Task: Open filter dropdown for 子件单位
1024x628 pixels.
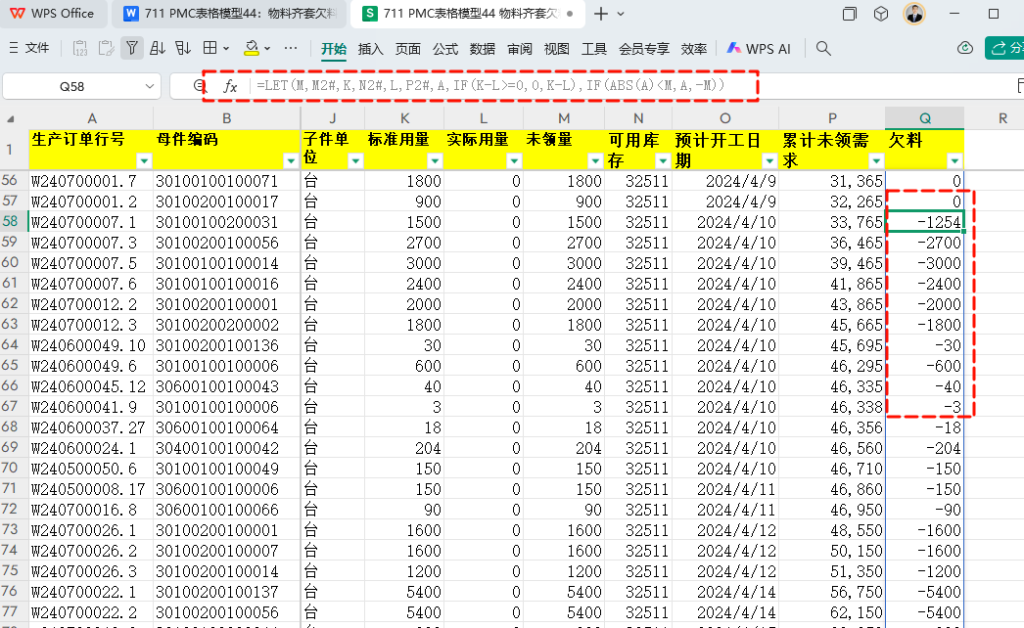Action: click(355, 161)
